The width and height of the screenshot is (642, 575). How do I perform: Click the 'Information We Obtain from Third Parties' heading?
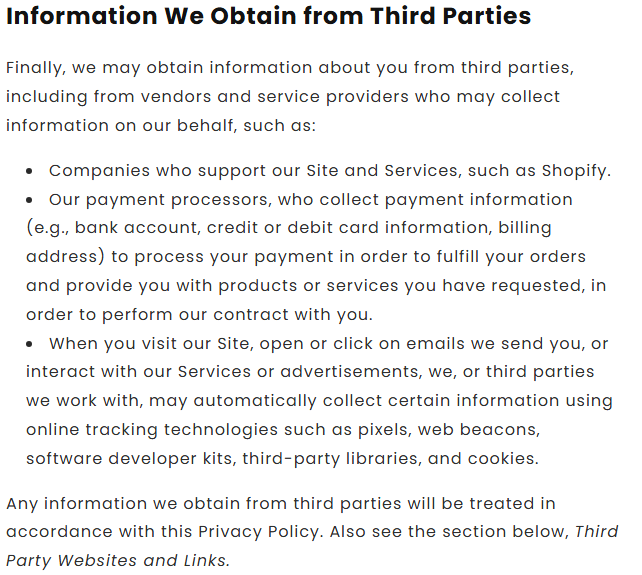269,17
